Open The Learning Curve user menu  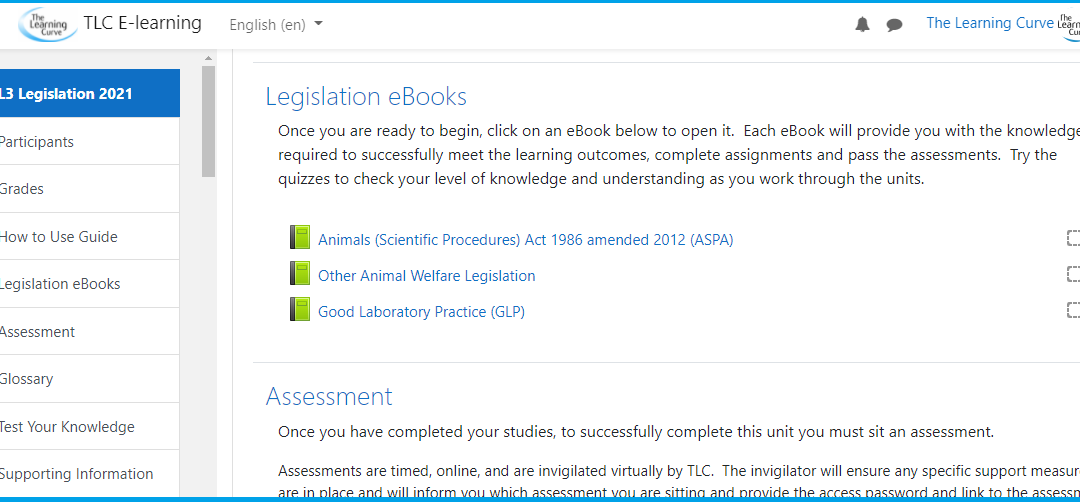pyautogui.click(x=989, y=23)
